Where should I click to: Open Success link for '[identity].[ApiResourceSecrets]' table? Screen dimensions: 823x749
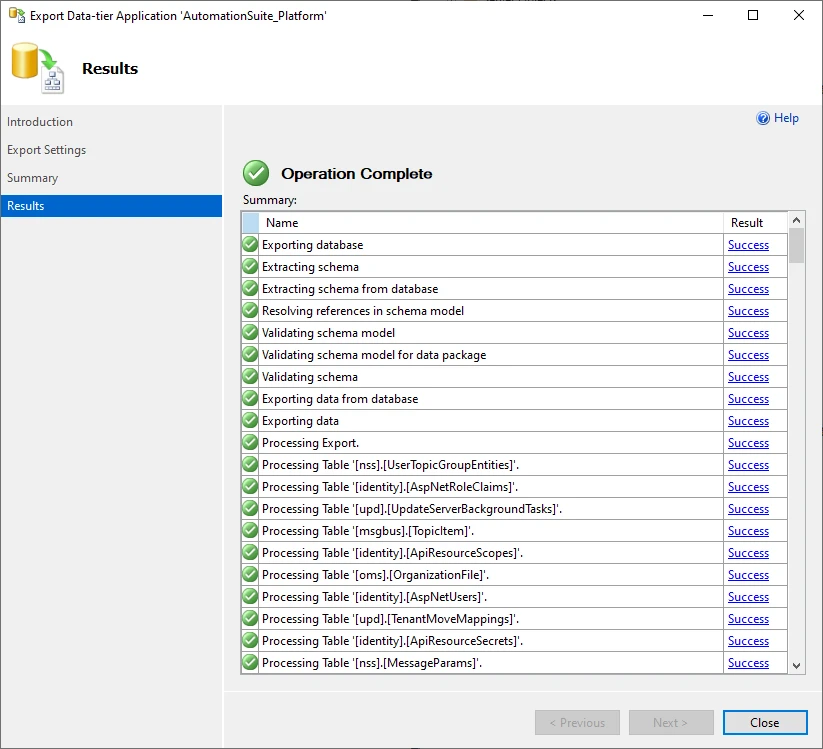coord(748,641)
